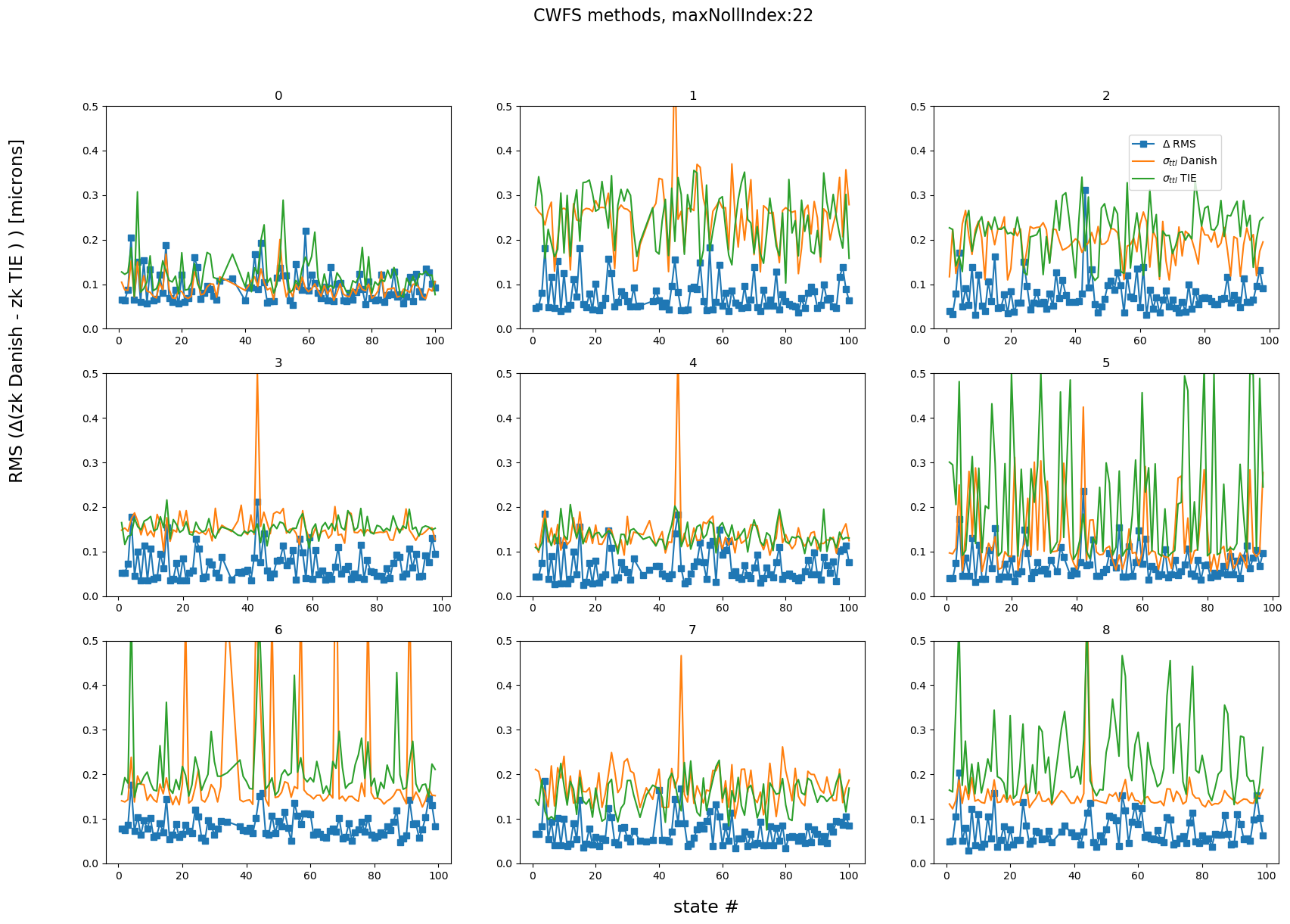Click the '0.4' y-tick of subplot 1
This screenshot has height=924, width=1290.
point(506,151)
